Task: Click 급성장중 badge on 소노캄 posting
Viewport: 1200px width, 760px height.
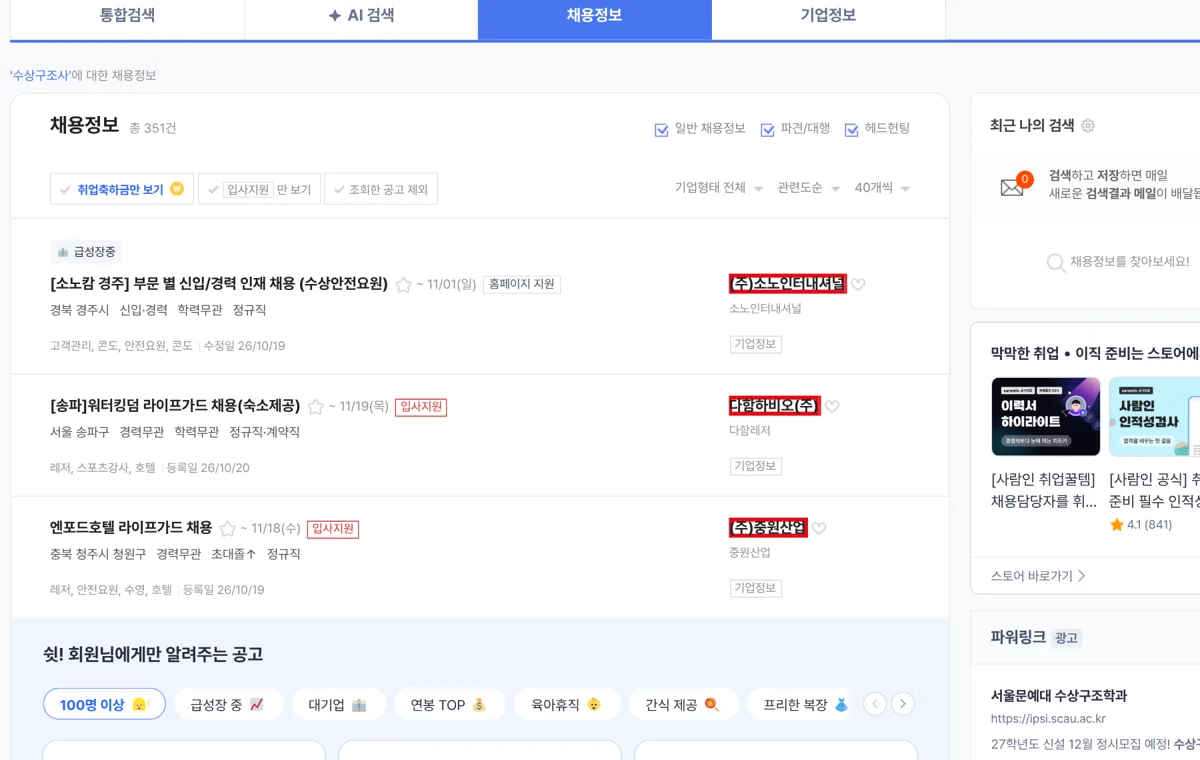Action: click(x=86, y=252)
